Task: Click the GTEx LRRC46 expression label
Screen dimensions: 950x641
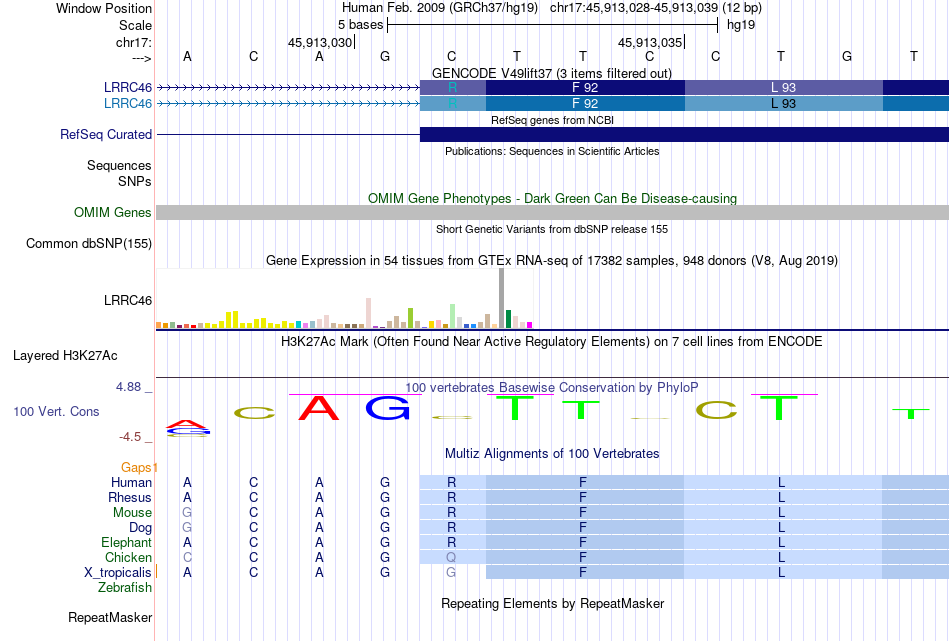Action: tap(127, 301)
